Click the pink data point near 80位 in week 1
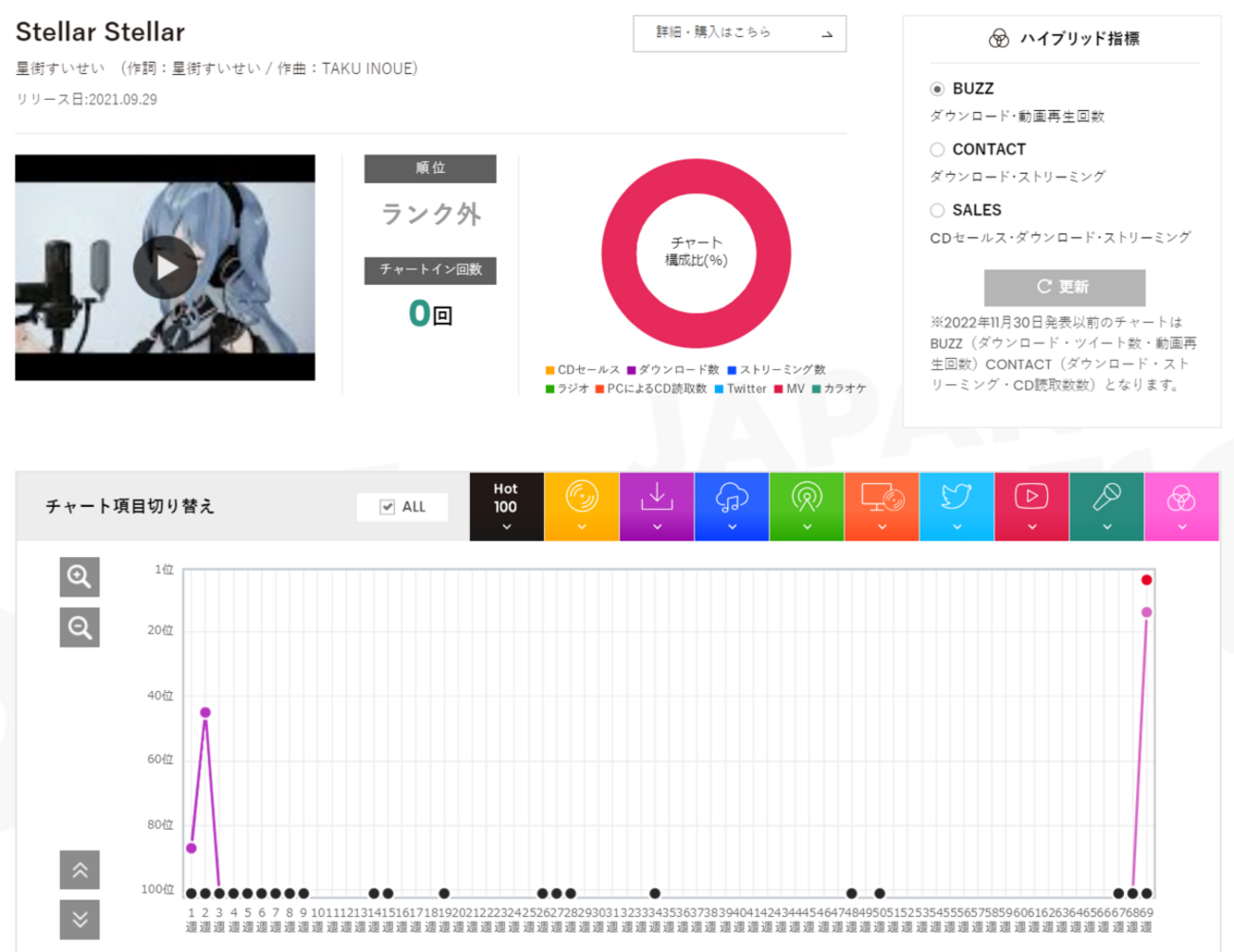This screenshot has width=1234, height=952. (x=192, y=848)
